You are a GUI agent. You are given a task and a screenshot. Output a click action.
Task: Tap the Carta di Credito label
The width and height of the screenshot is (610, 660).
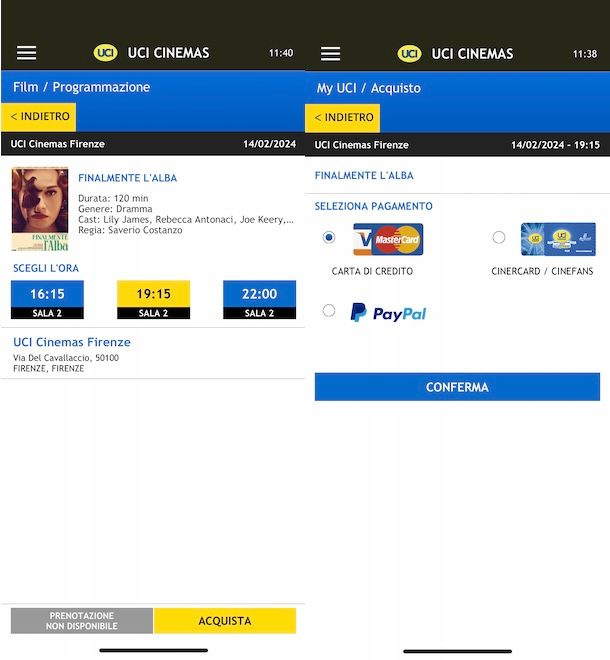click(x=372, y=271)
